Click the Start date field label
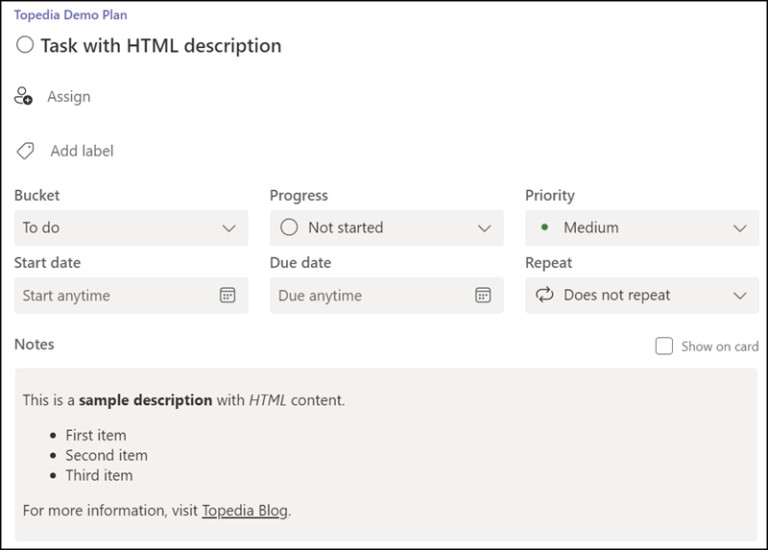 (48, 263)
